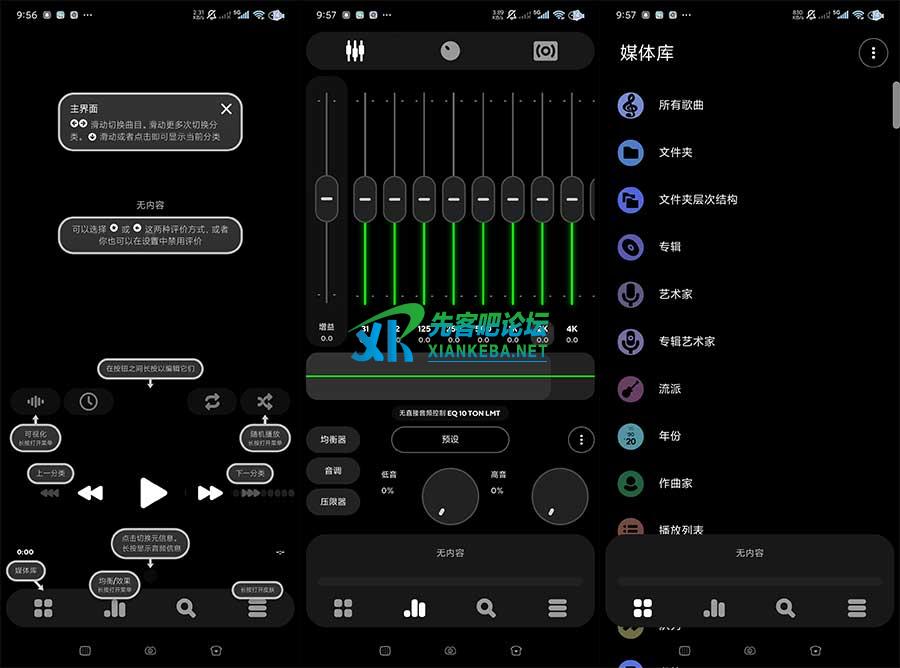The width and height of the screenshot is (900, 668).
Task: Click the 增益 preamp slider handle
Action: 327,198
